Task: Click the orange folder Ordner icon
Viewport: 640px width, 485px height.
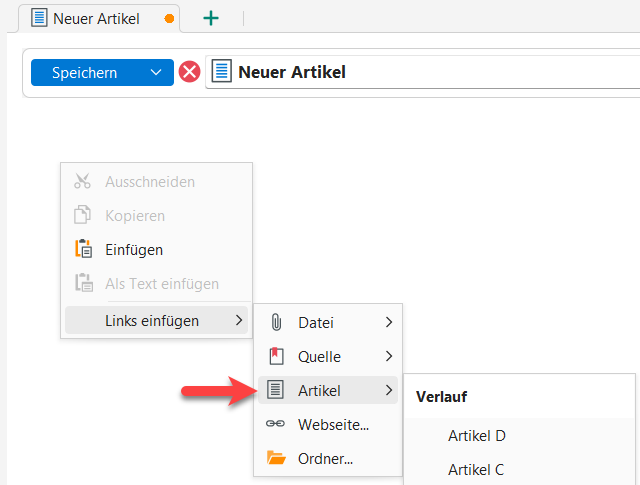Action: click(277, 458)
